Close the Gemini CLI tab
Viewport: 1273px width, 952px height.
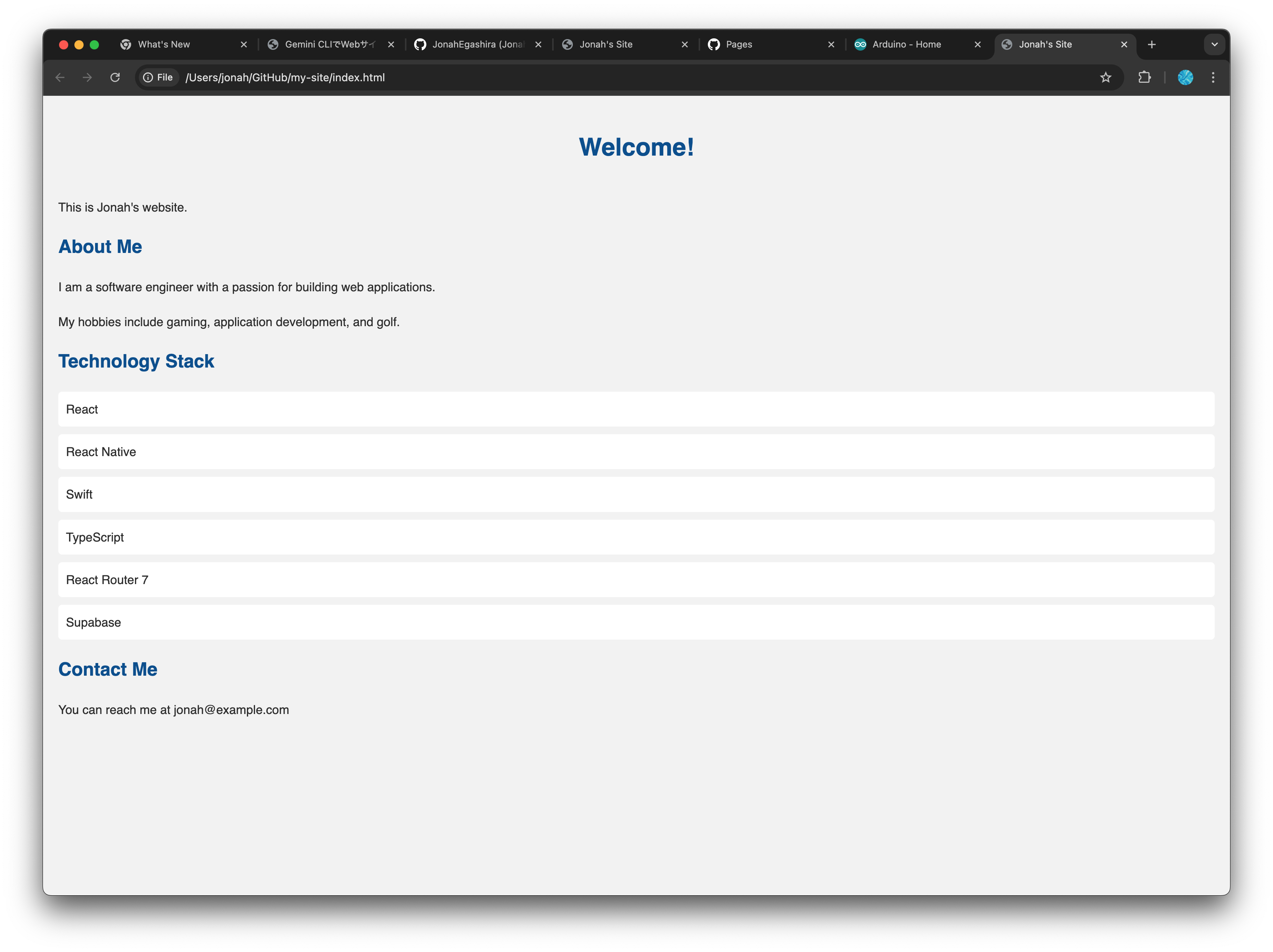(x=391, y=44)
